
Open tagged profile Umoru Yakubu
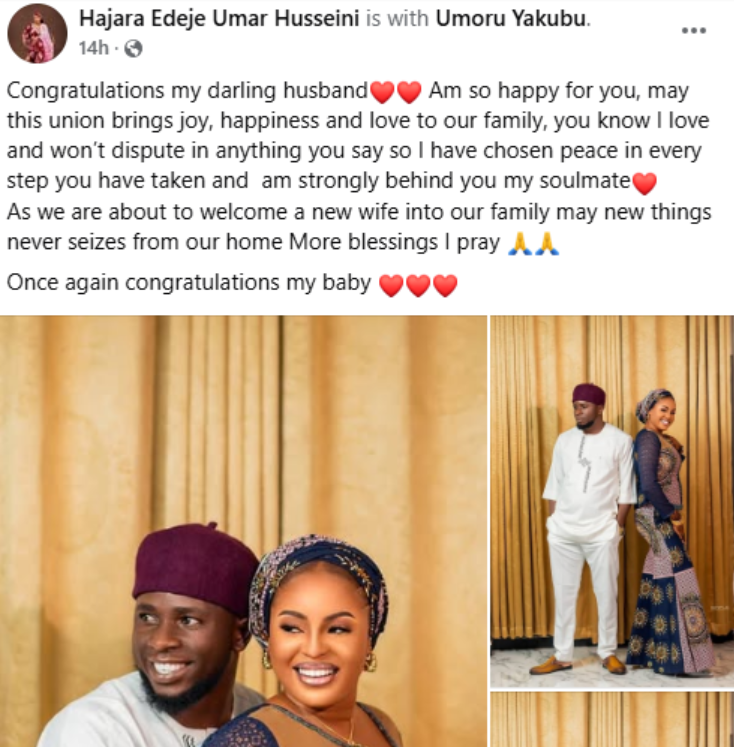coord(511,19)
